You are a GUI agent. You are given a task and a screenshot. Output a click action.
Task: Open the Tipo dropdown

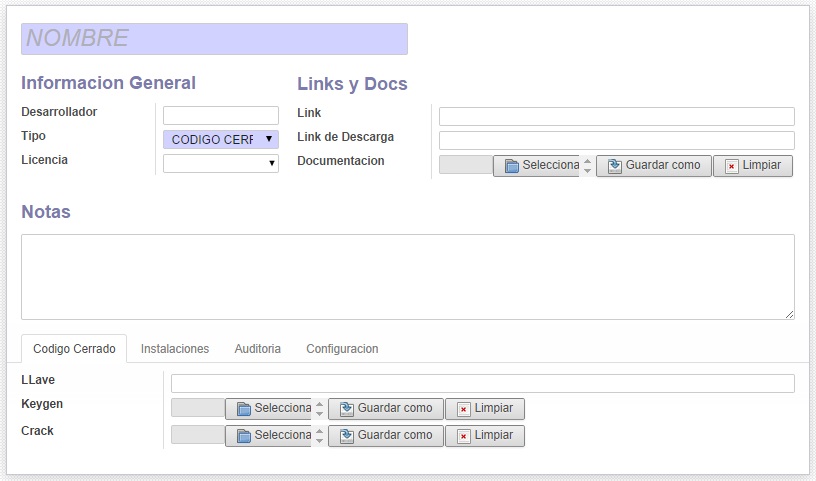[x=221, y=139]
